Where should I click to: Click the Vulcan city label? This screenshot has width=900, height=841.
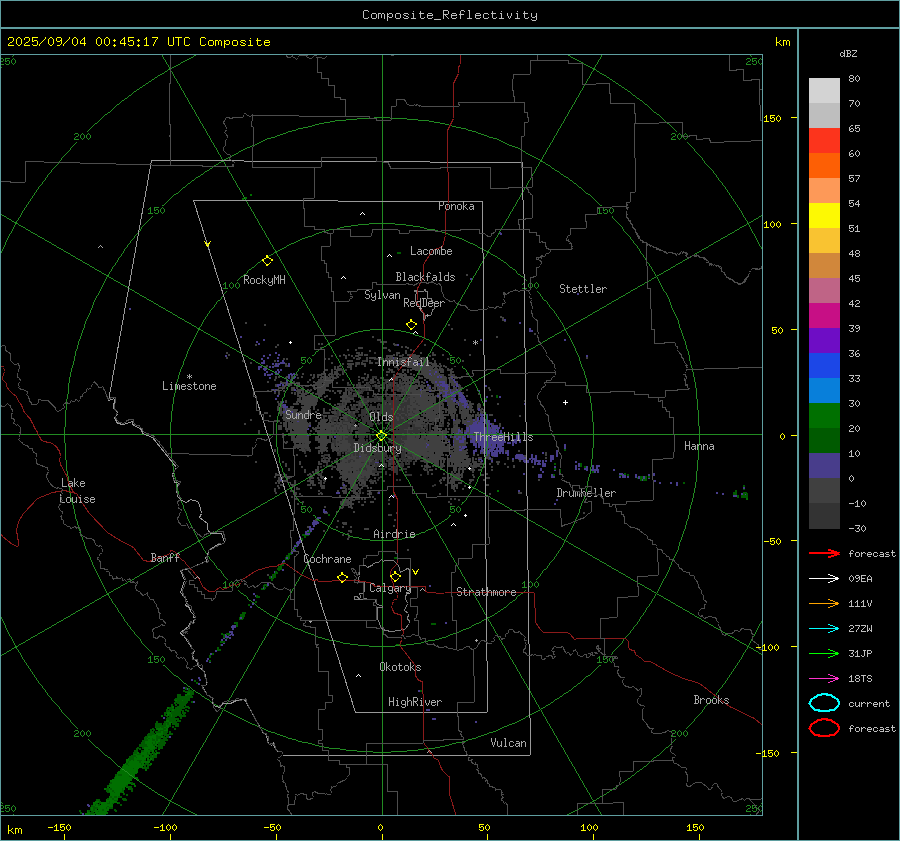coord(509,743)
